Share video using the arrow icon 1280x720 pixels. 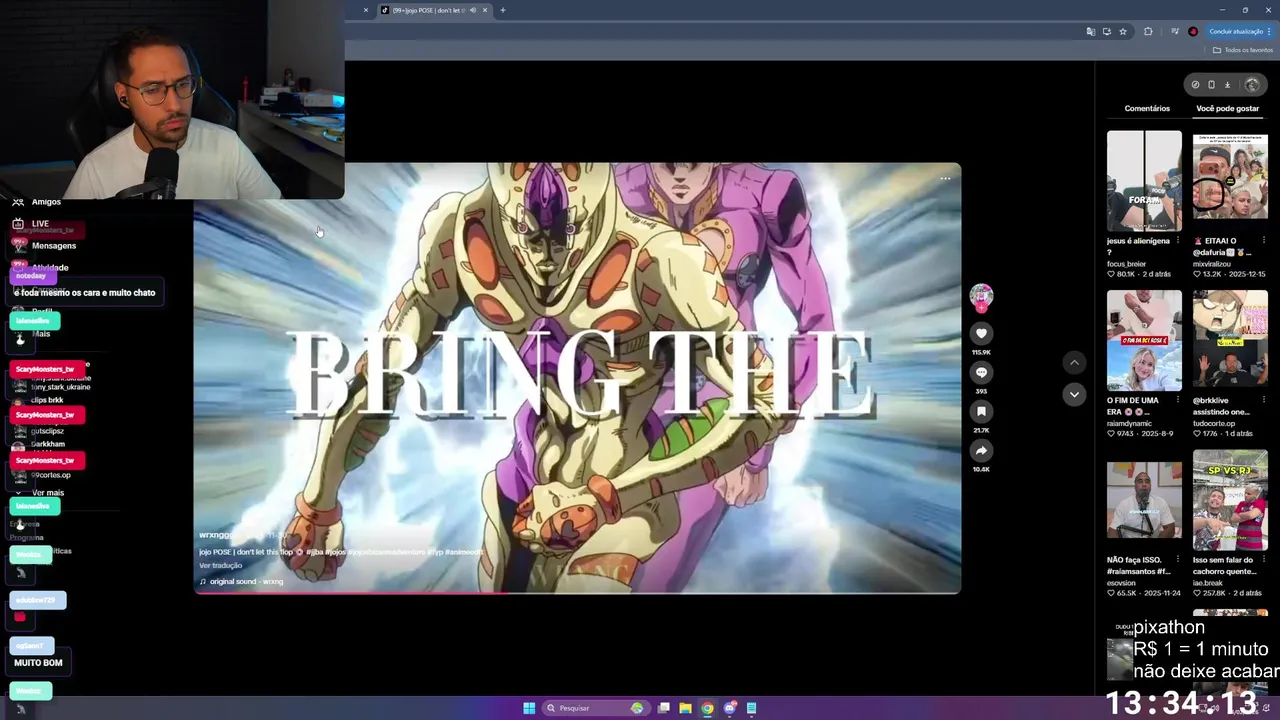click(981, 450)
